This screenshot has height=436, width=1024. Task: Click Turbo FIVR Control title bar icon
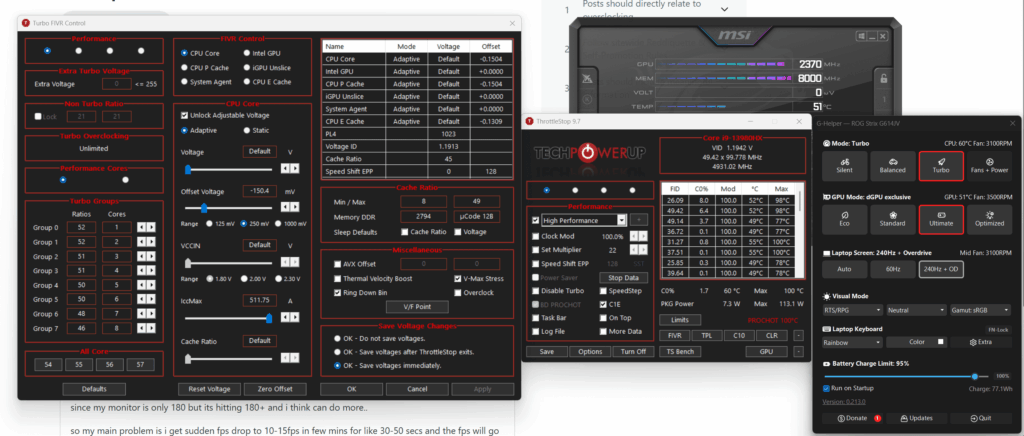point(25,23)
